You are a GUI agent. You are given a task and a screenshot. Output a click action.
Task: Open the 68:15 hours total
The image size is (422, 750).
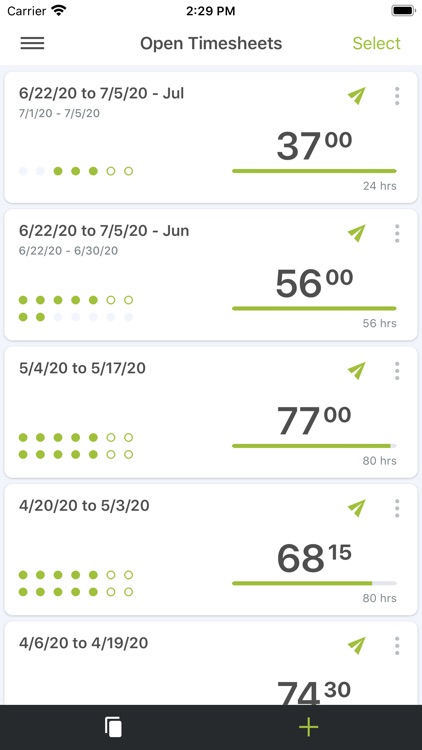coord(314,558)
